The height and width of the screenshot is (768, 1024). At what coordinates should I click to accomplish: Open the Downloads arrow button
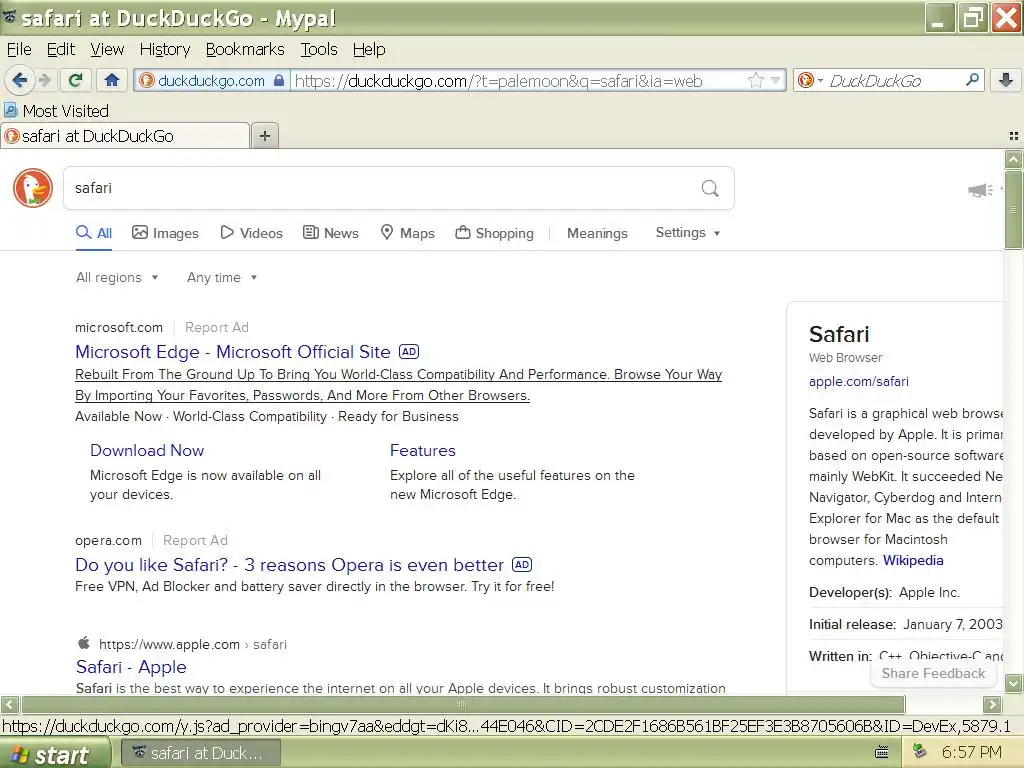(x=1006, y=80)
